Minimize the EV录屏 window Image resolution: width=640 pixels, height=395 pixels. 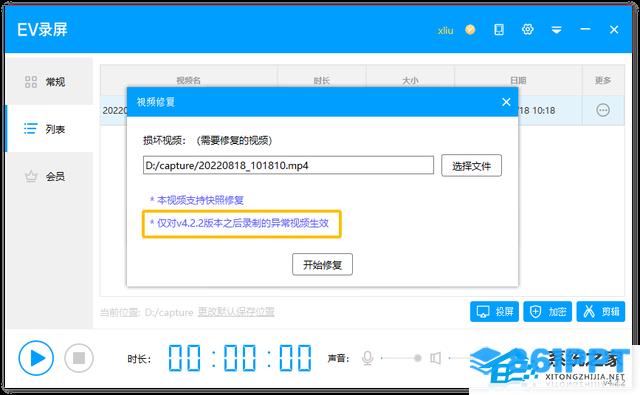[585, 29]
